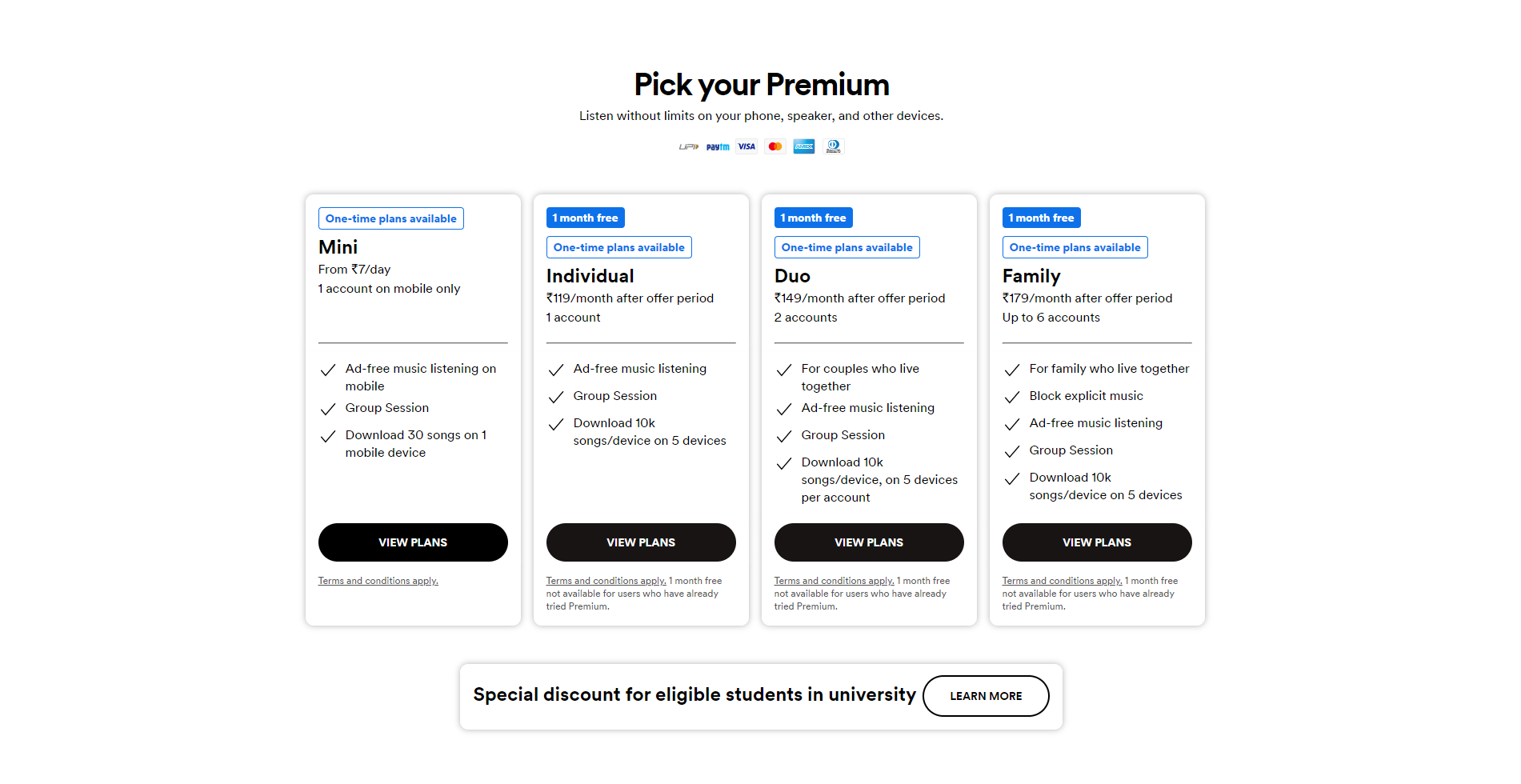Viewport: 1521px width, 784px height.
Task: Select the Diners Club payment icon
Action: click(x=833, y=146)
